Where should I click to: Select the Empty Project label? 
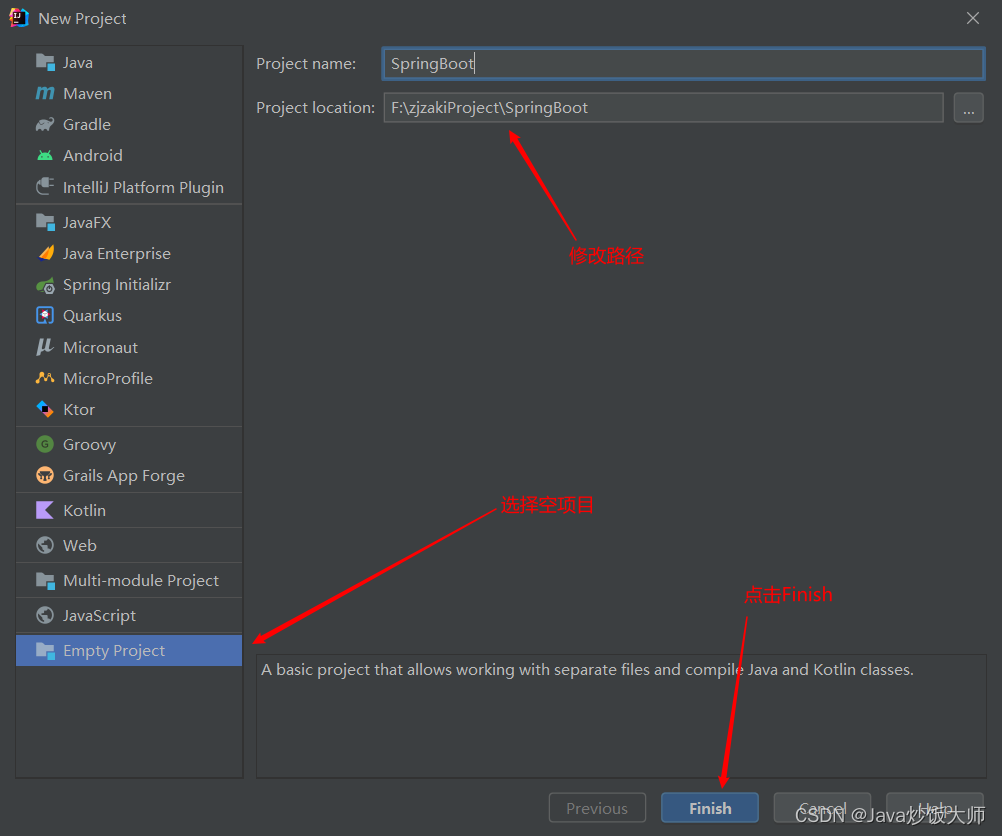click(114, 651)
